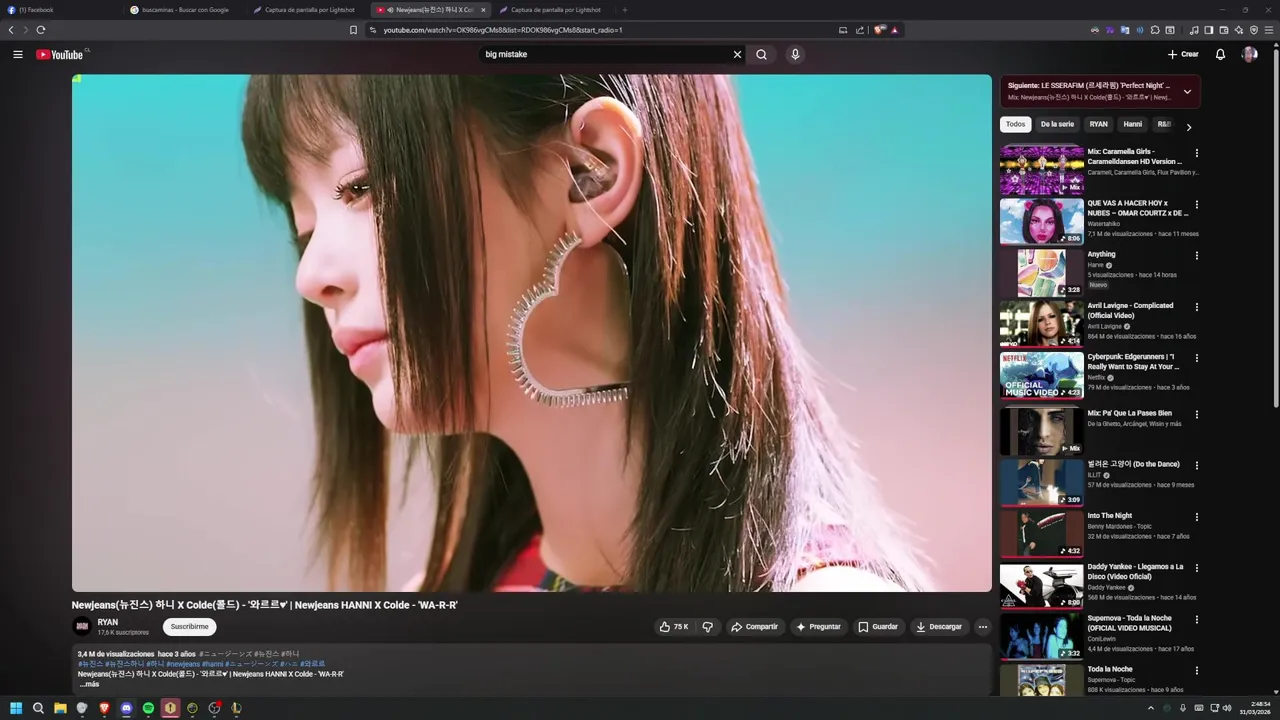1280x720 pixels.
Task: Open Brave Wallet icon in toolbar
Action: point(1223,30)
